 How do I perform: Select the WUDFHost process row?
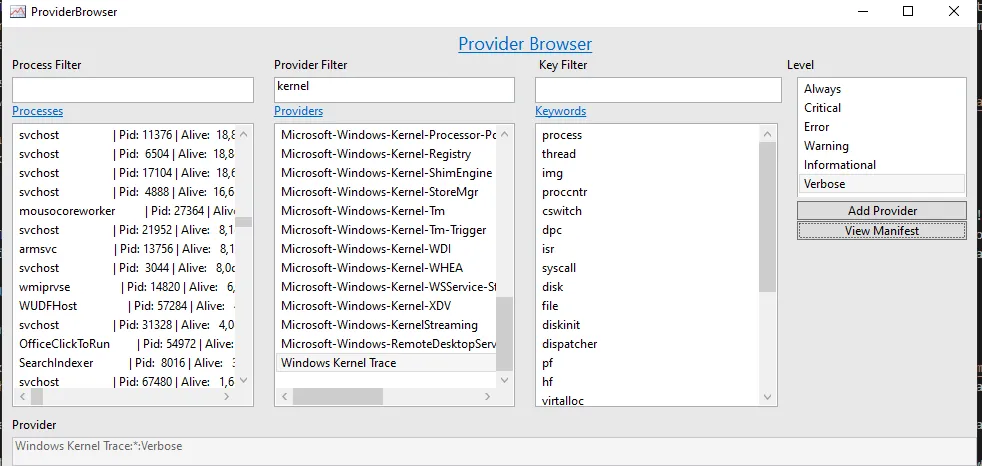pos(125,306)
